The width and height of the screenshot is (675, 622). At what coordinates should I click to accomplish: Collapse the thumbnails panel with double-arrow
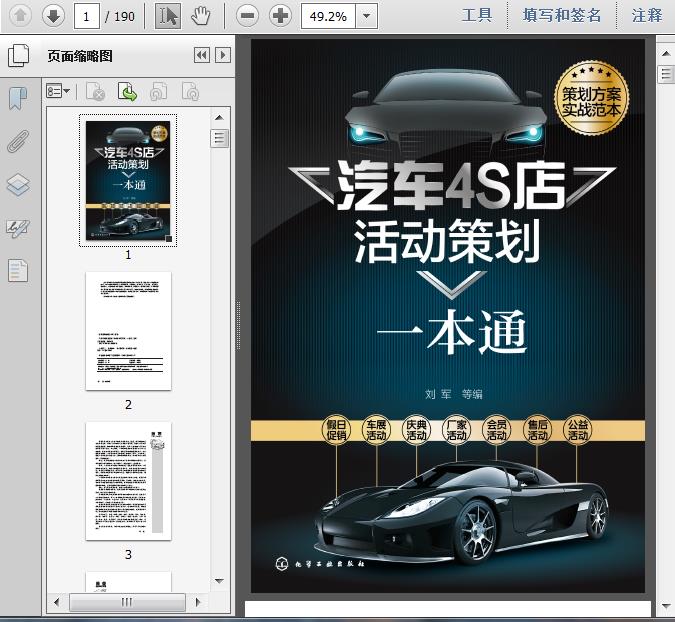[202, 55]
